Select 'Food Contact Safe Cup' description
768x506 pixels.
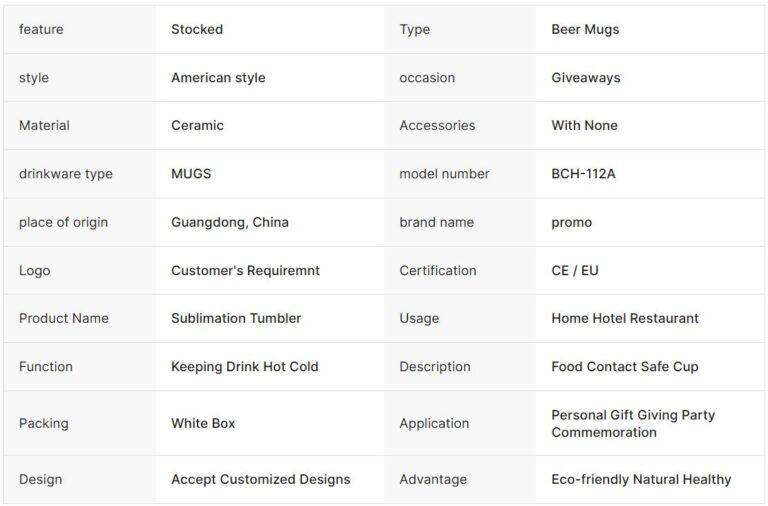(x=625, y=366)
